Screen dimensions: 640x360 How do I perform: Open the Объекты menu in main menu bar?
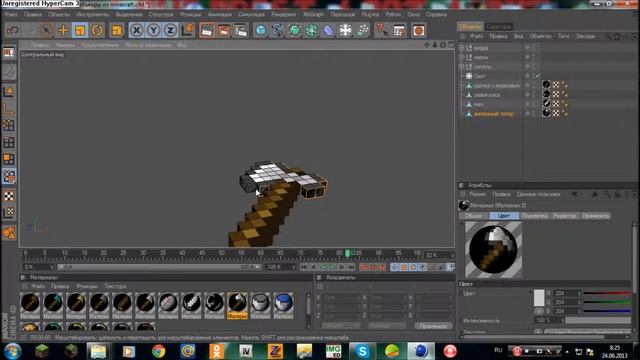coord(59,14)
